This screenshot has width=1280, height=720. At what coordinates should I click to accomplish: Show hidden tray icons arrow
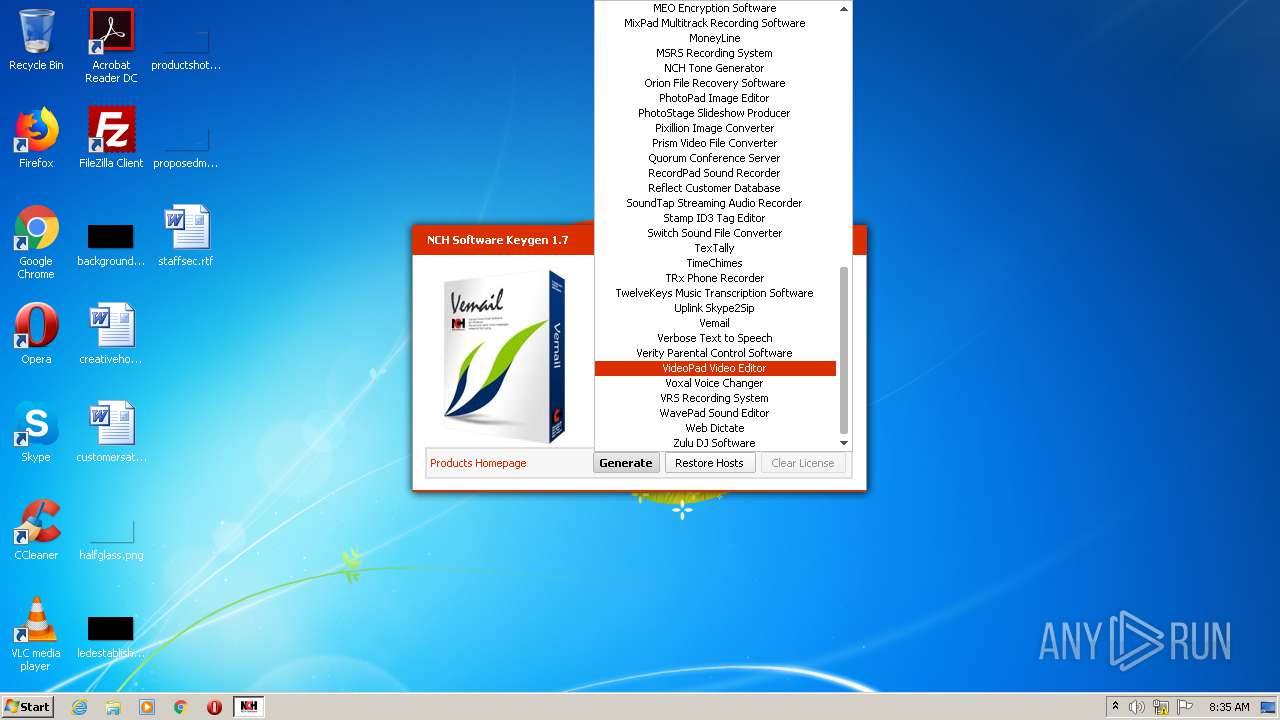coord(1115,707)
